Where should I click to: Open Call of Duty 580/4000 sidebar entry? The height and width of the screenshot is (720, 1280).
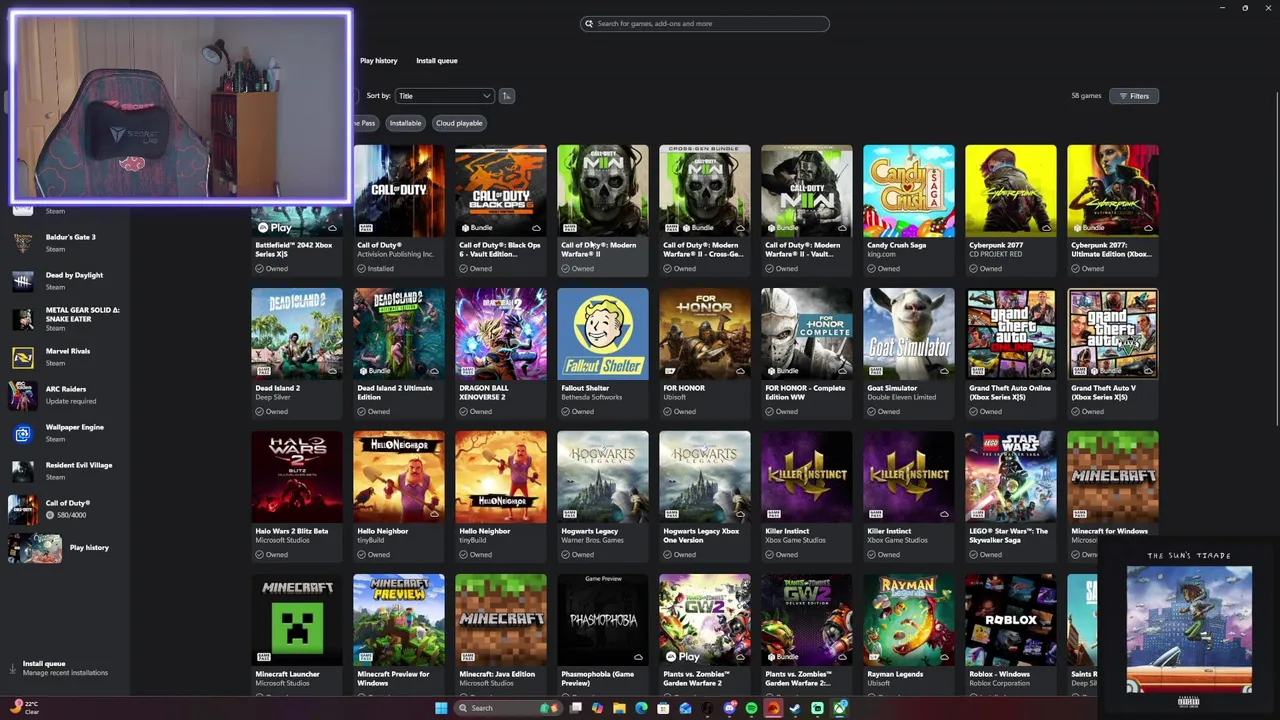click(65, 509)
